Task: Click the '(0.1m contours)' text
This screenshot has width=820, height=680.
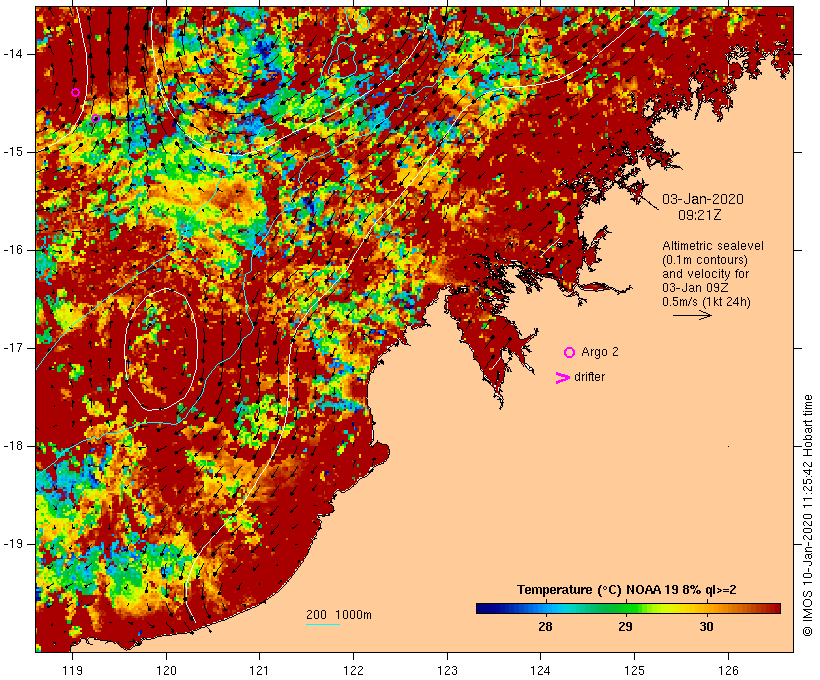Action: tap(705, 260)
